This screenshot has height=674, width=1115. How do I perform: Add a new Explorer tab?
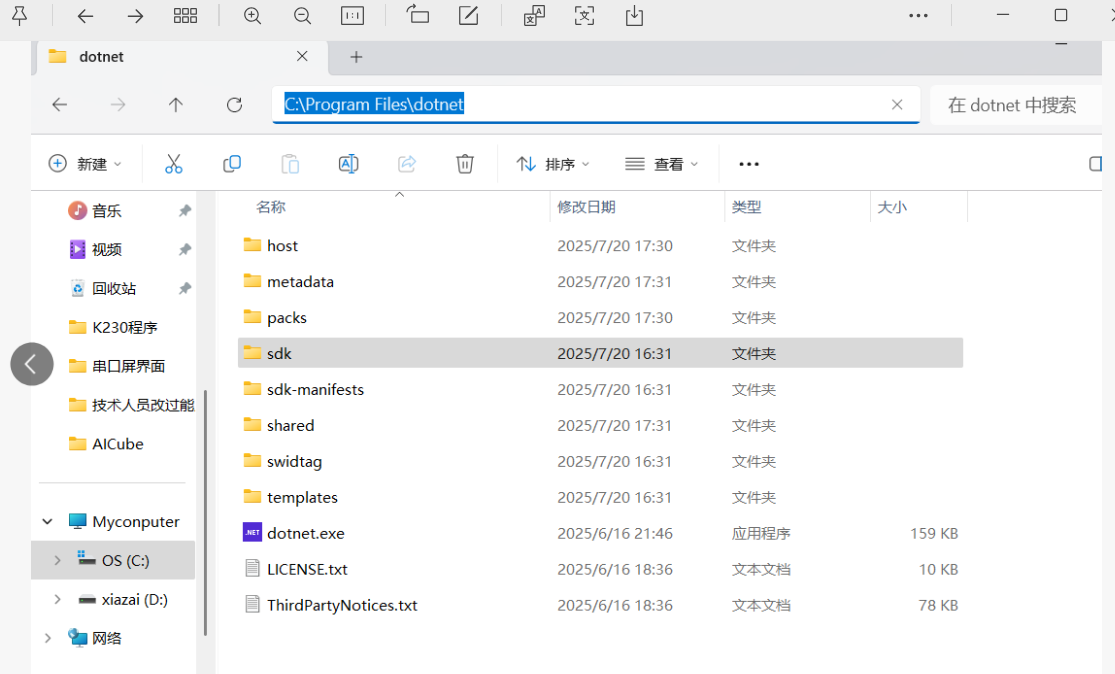point(356,57)
